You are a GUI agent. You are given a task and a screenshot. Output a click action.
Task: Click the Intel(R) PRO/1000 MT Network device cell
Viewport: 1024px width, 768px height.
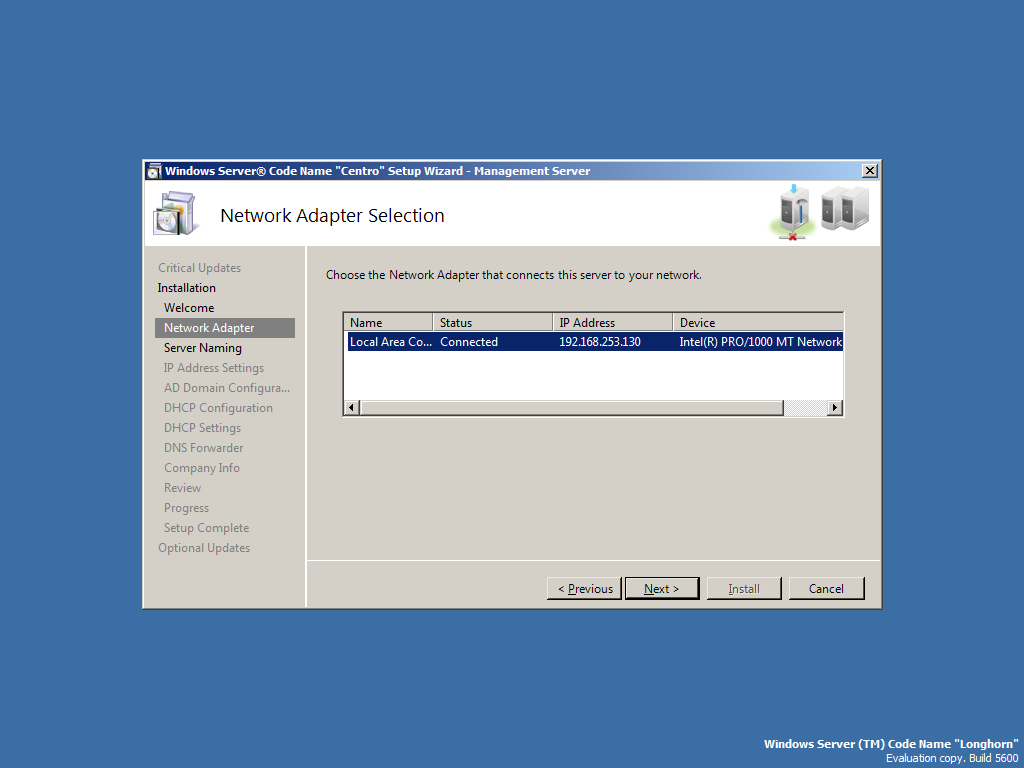pyautogui.click(x=760, y=342)
